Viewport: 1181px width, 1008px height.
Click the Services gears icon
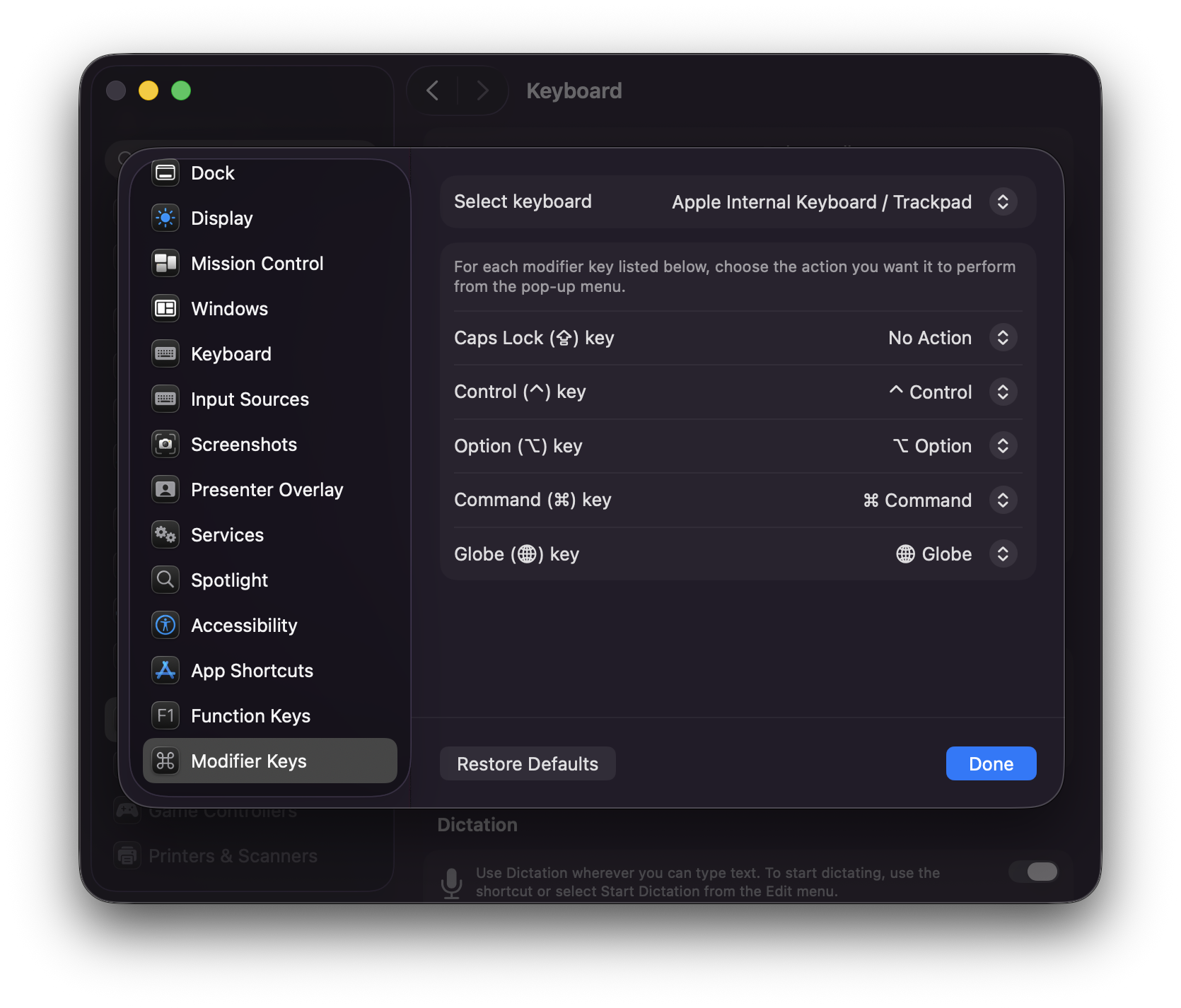tap(165, 535)
